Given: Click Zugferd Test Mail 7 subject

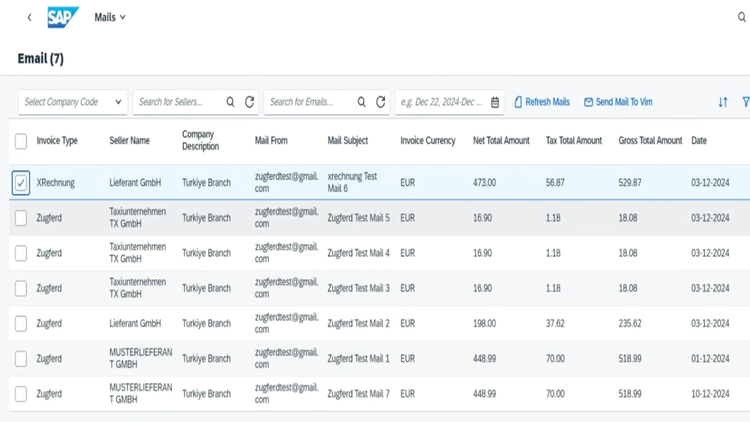Looking at the screenshot, I should click(x=358, y=394).
